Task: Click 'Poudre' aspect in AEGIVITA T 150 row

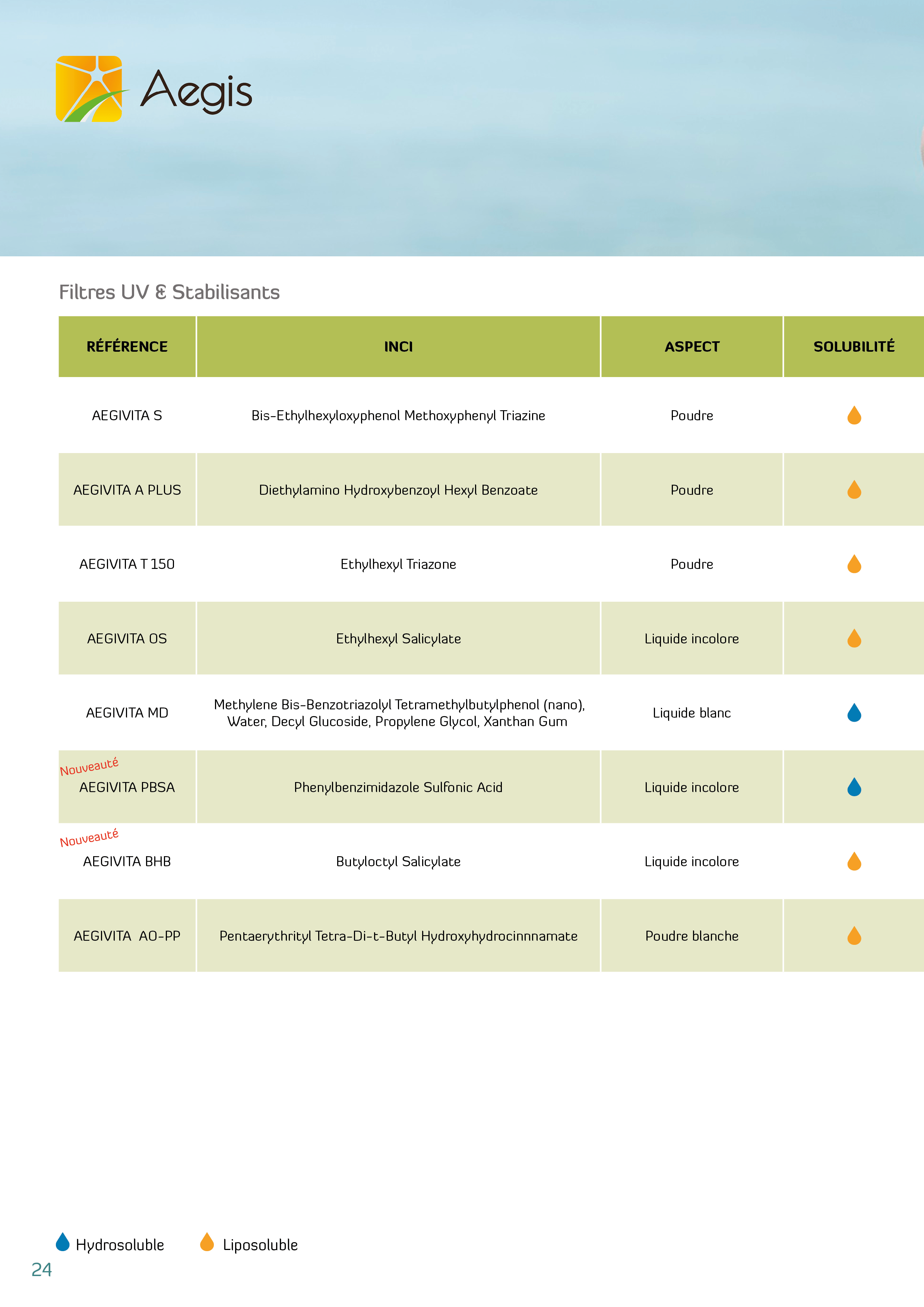Action: tap(692, 564)
